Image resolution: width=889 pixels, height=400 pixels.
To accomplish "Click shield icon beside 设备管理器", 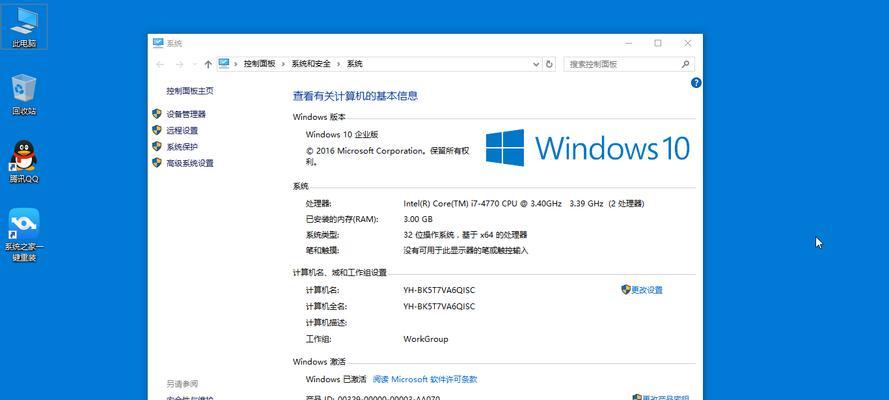I will pos(157,114).
